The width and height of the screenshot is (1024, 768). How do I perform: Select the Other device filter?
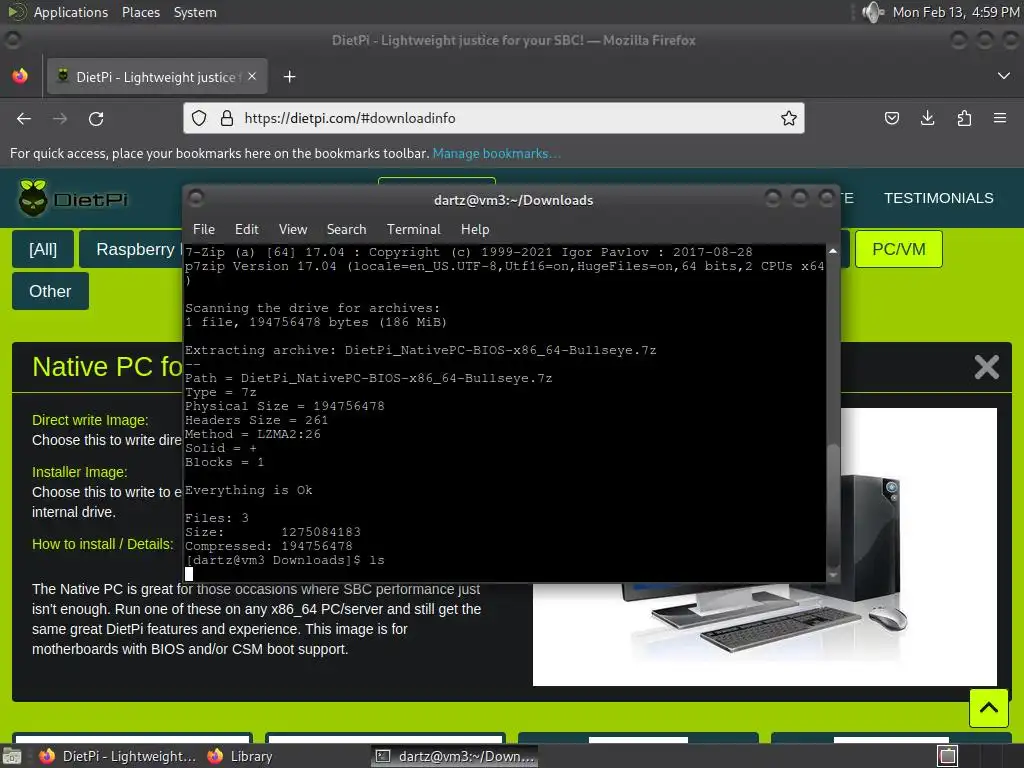(x=50, y=291)
